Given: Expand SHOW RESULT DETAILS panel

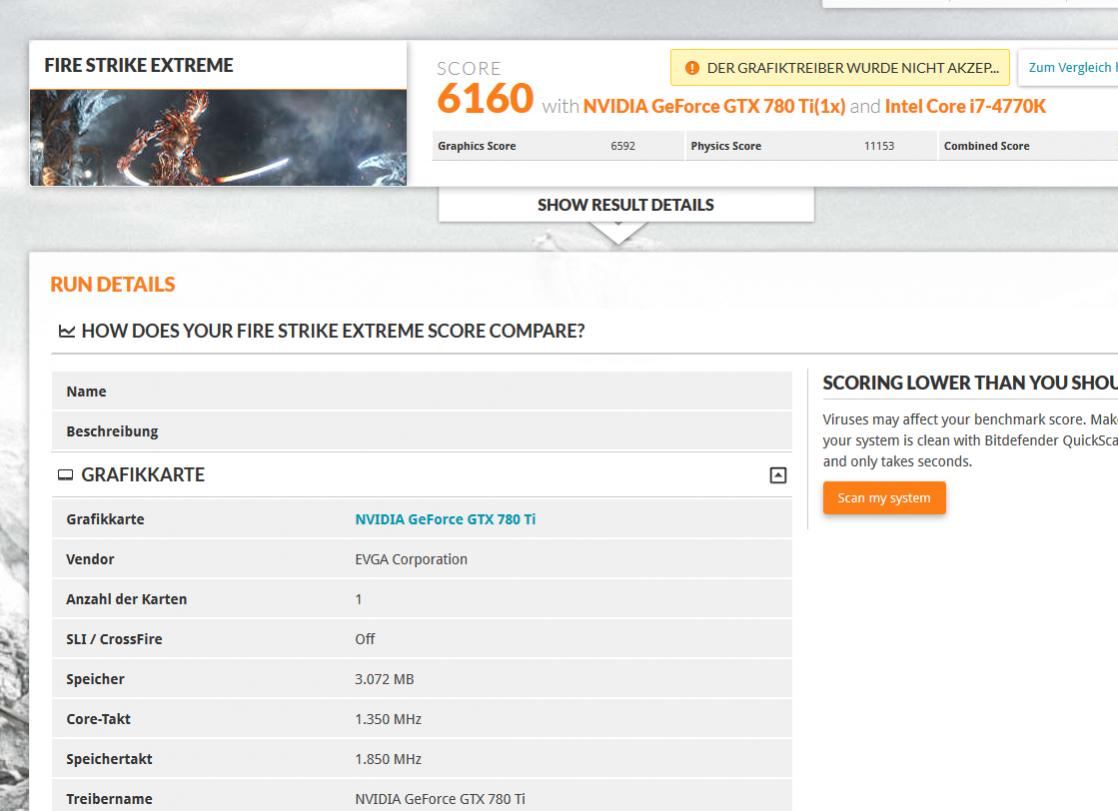Looking at the screenshot, I should [x=625, y=205].
